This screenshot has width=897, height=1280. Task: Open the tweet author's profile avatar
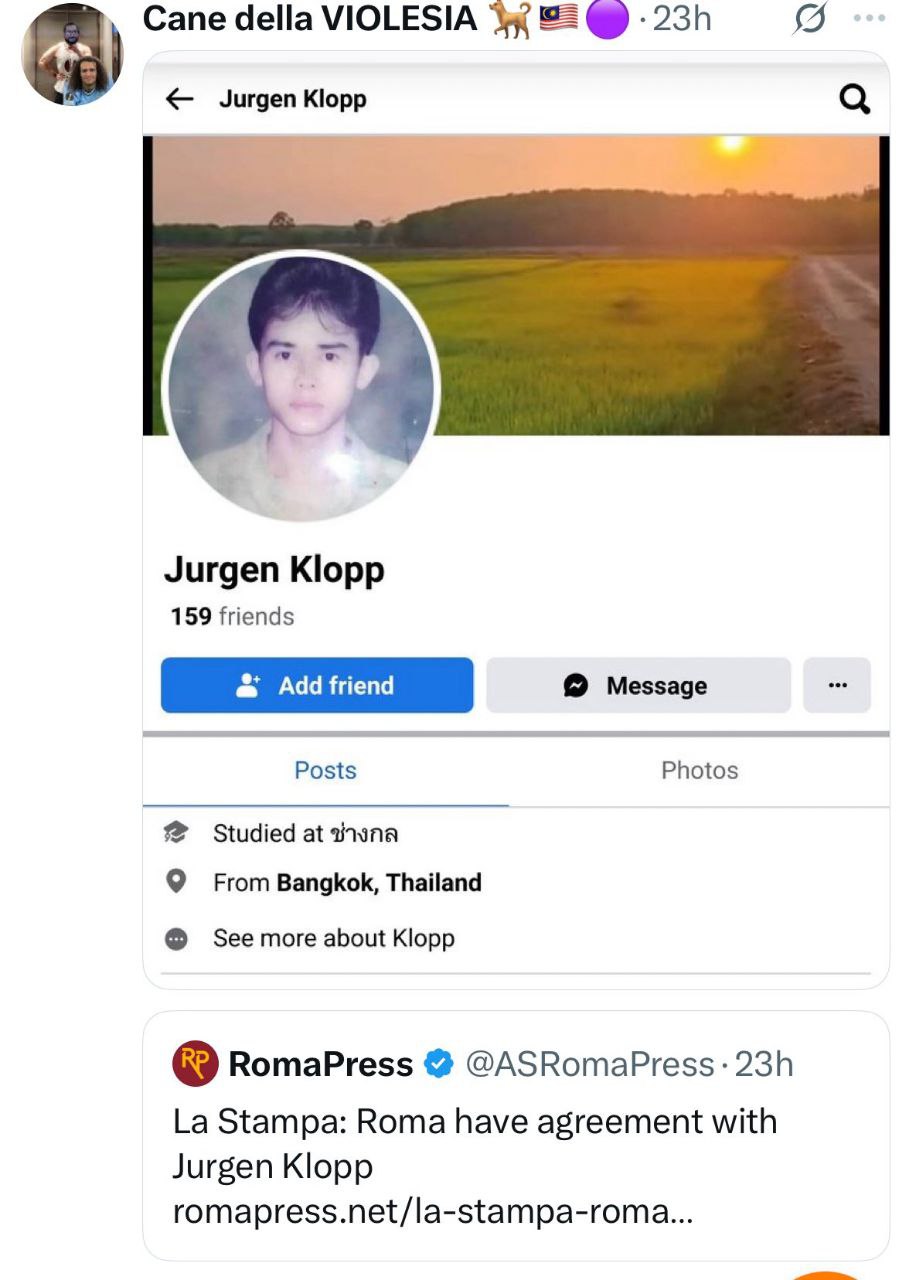coord(71,54)
